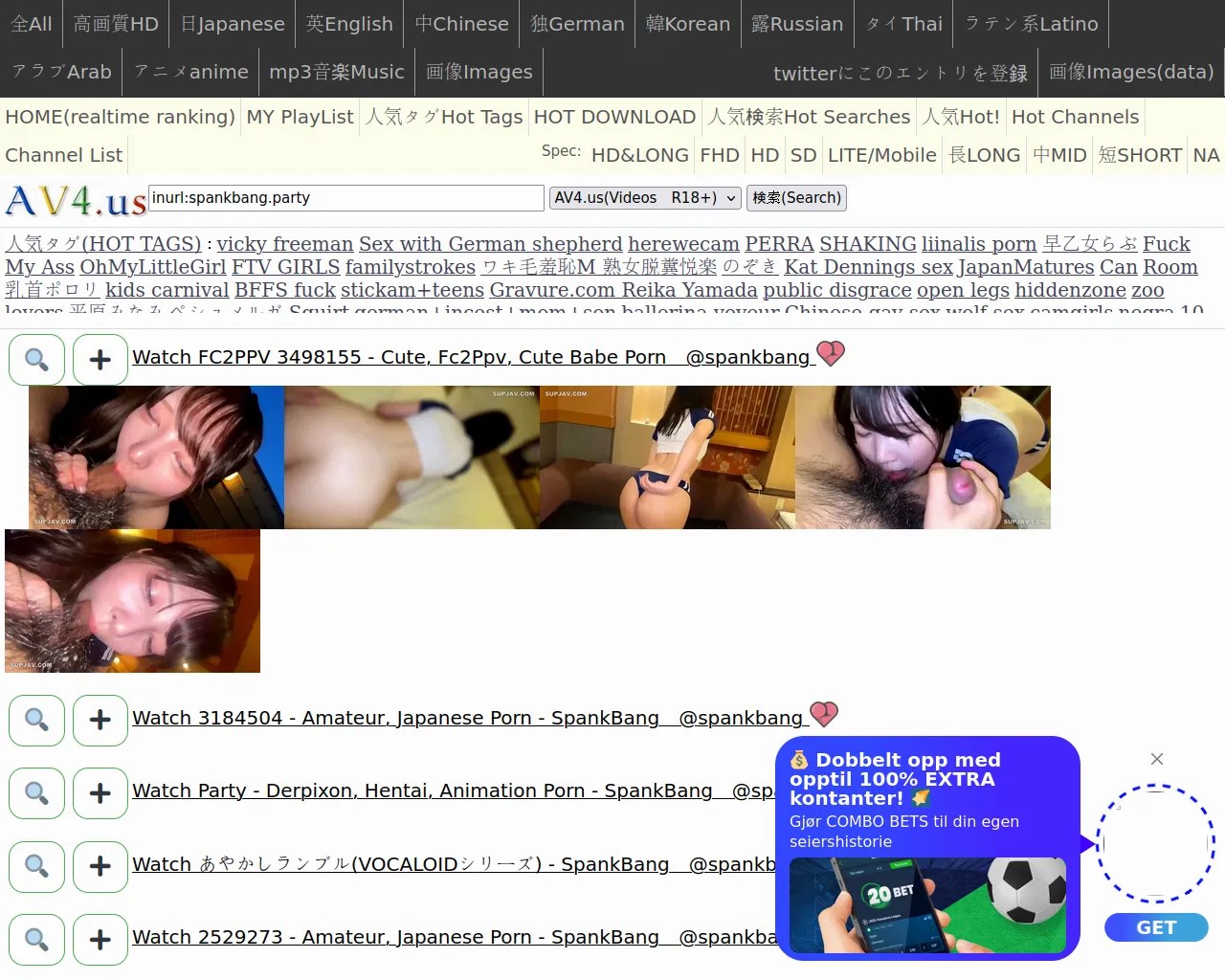Screen dimensions: 1225x980
Task: Open the アニメanime tab
Action: click(191, 72)
